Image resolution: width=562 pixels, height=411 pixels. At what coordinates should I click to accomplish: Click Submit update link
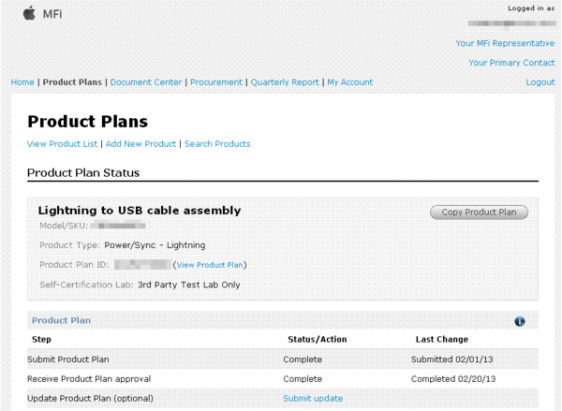pos(313,398)
